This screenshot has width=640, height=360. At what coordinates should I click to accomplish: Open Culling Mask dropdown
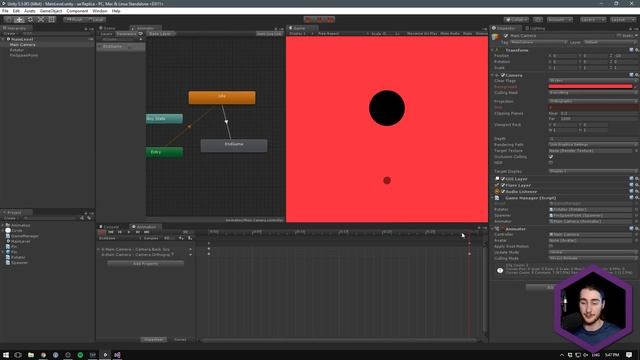(593, 93)
